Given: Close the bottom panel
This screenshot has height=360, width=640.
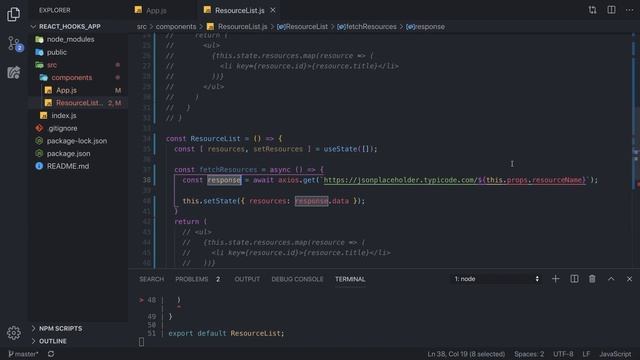Looking at the screenshot, I should pos(629,279).
